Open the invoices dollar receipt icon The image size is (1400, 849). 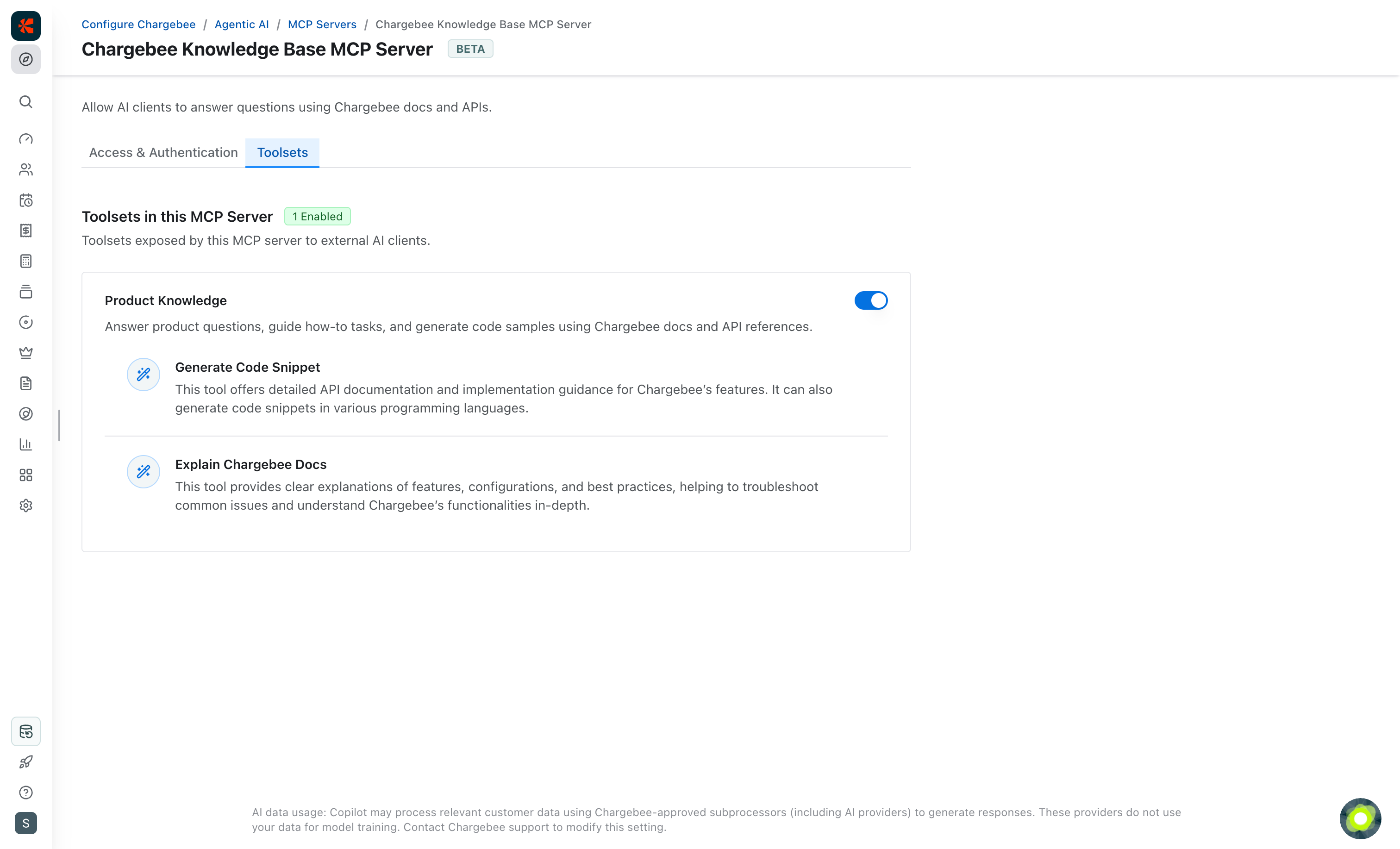pos(25,231)
